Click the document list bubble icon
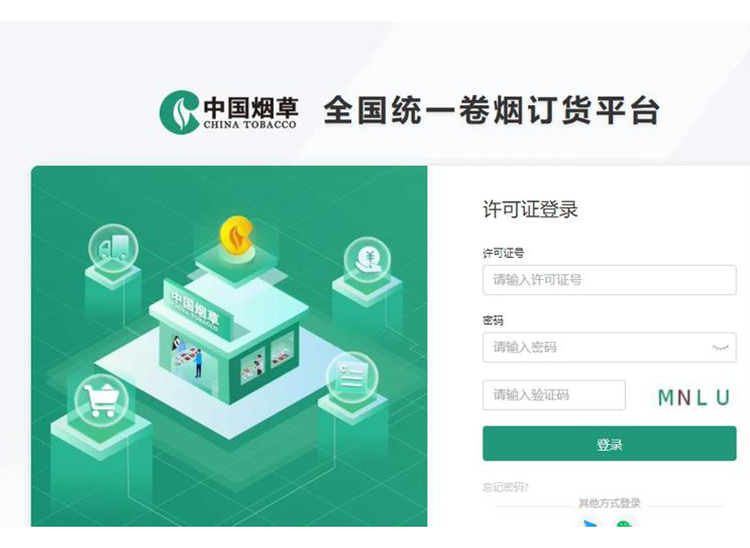Screen dimensions: 750x548 (352, 377)
